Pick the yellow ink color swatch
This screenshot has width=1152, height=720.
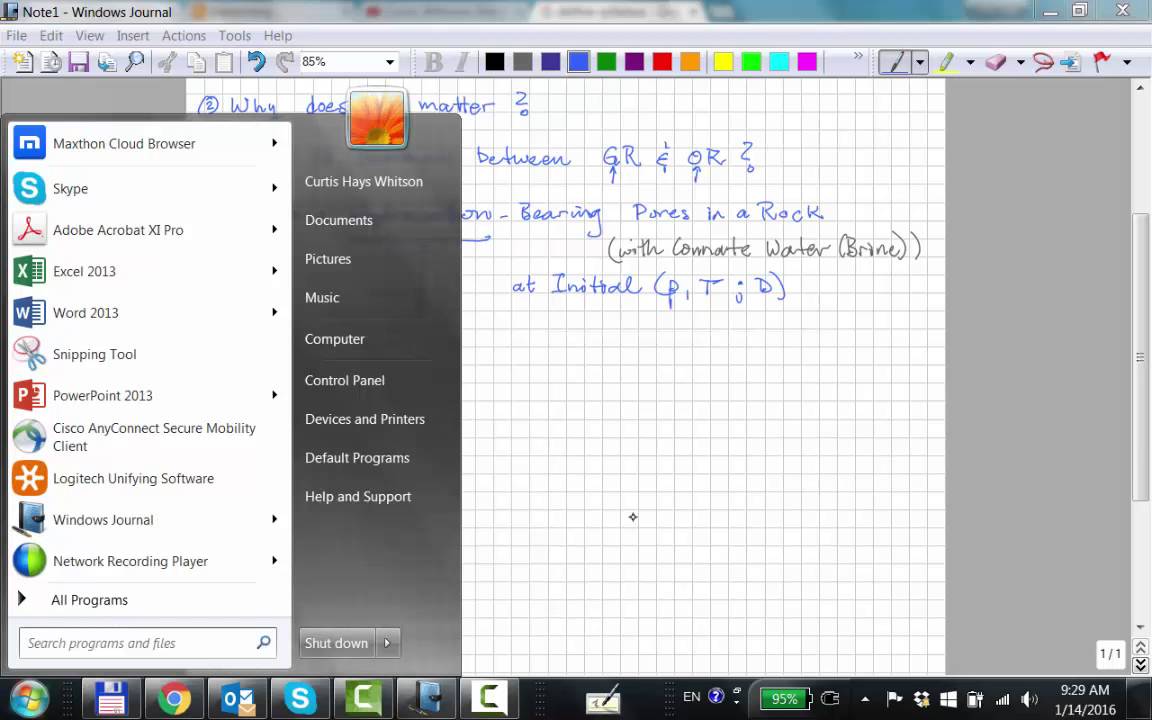coord(723,62)
